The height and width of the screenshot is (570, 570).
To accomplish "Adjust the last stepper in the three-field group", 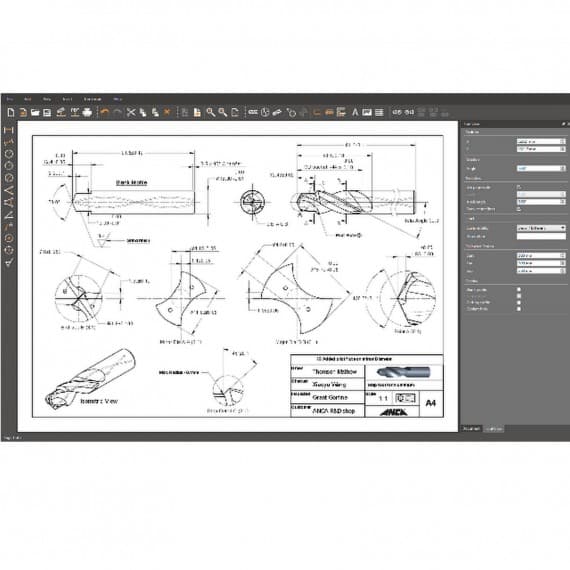I will 563,271.
